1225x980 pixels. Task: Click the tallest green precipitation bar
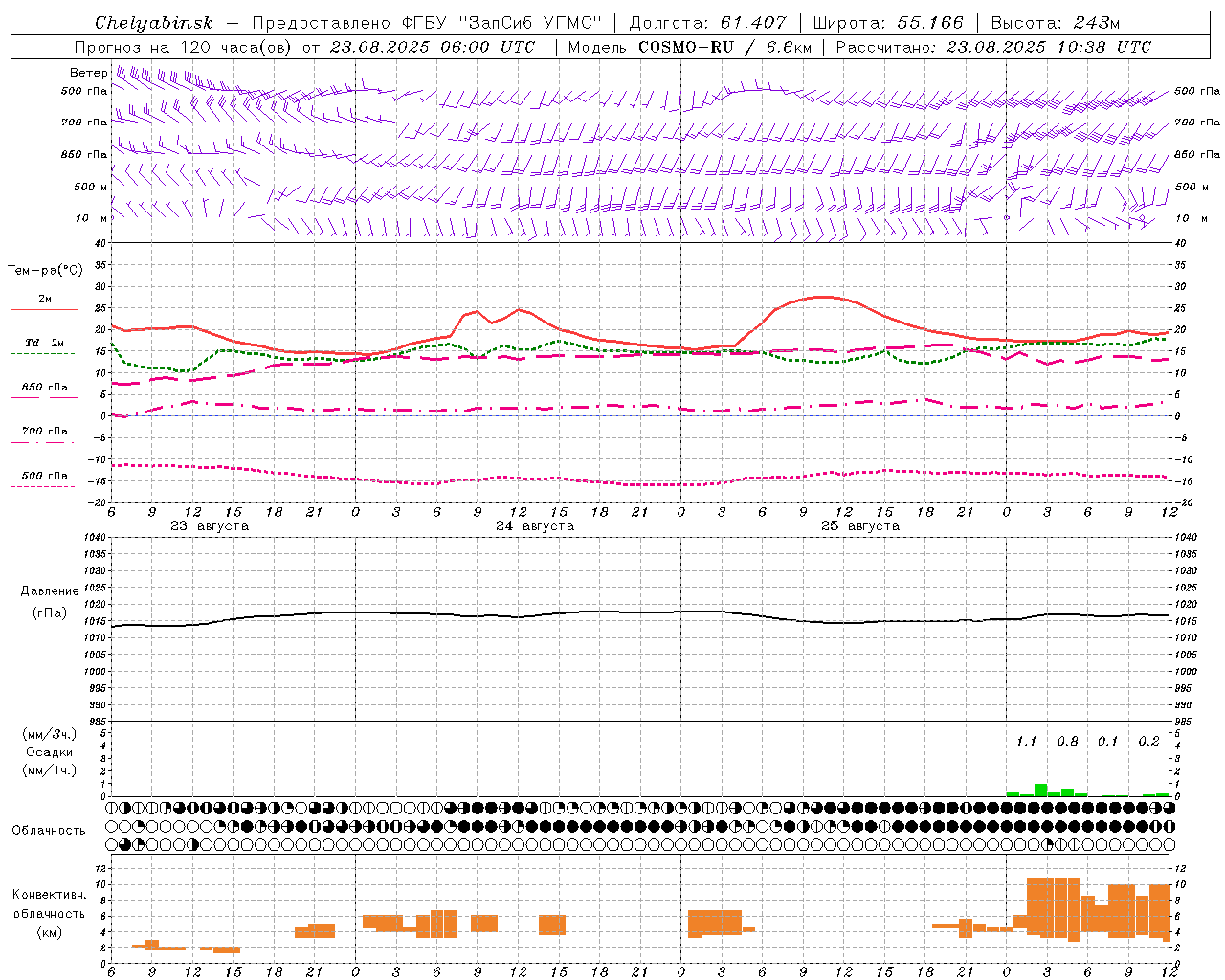point(1040,791)
